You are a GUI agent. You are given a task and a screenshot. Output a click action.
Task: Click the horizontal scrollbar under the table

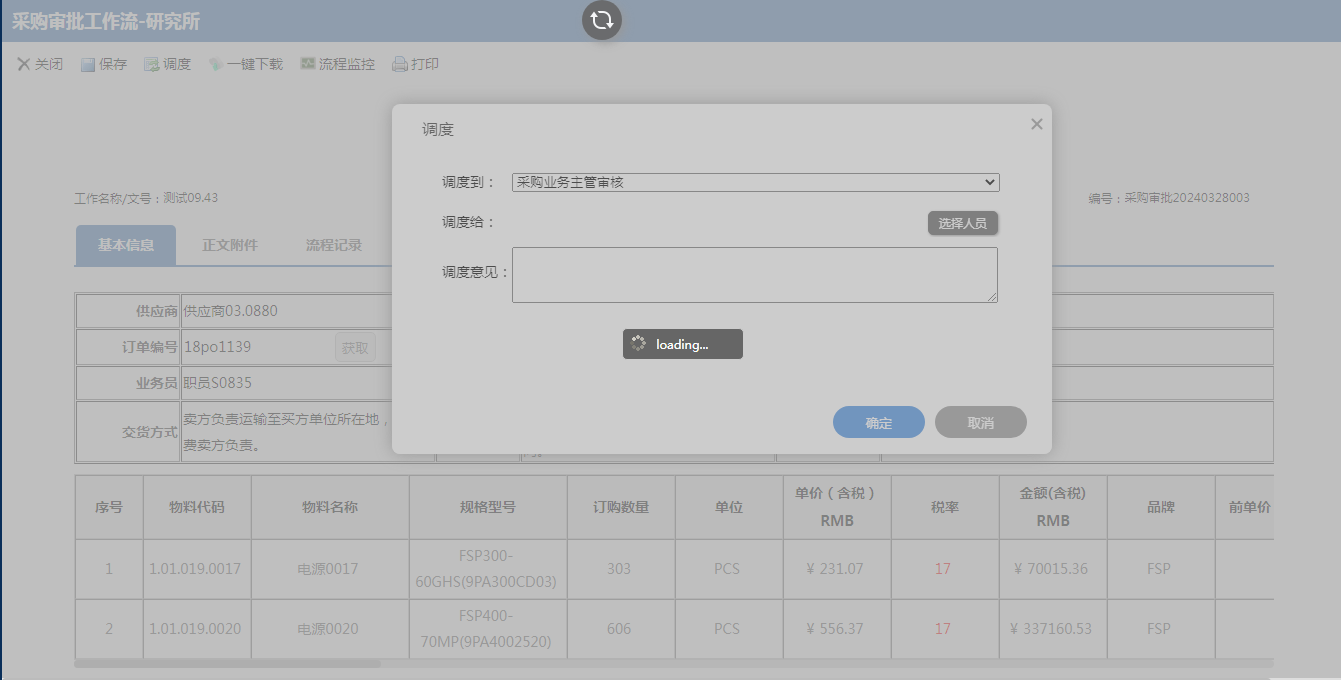click(227, 663)
